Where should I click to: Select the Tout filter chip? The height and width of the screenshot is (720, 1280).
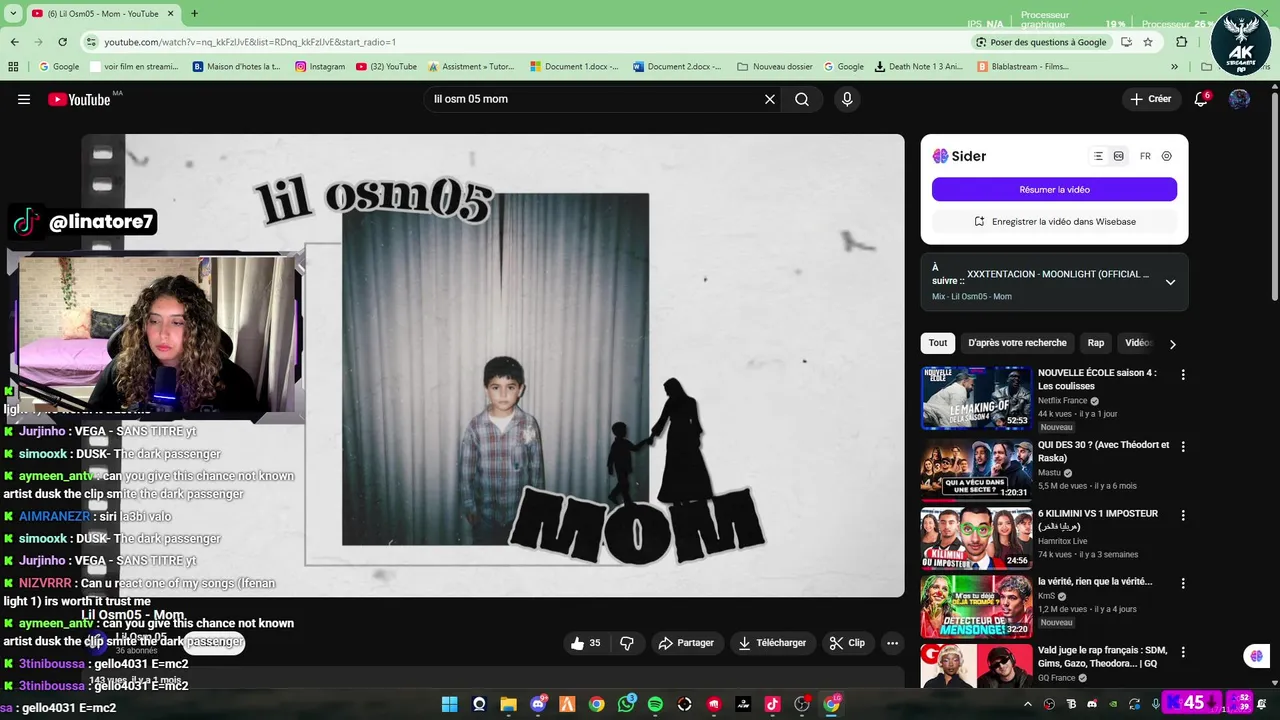pos(938,343)
